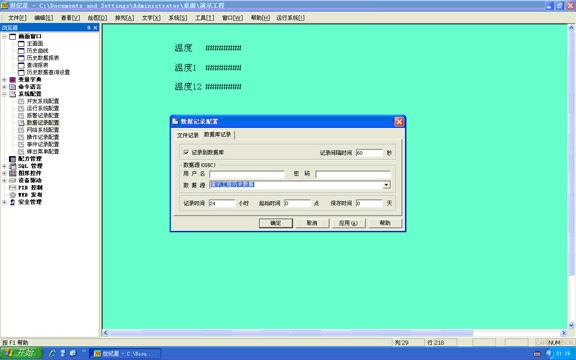
Task: Click the WEB 发布 icon in tree
Action: pos(12,195)
